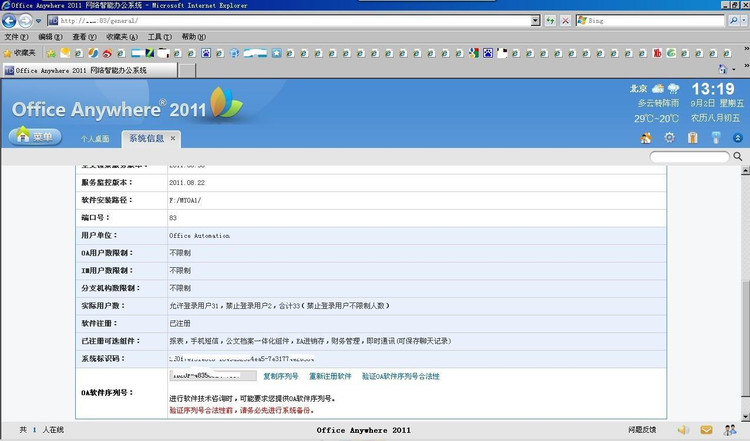Open the envelope messages icon in the status bar

(x=706, y=430)
